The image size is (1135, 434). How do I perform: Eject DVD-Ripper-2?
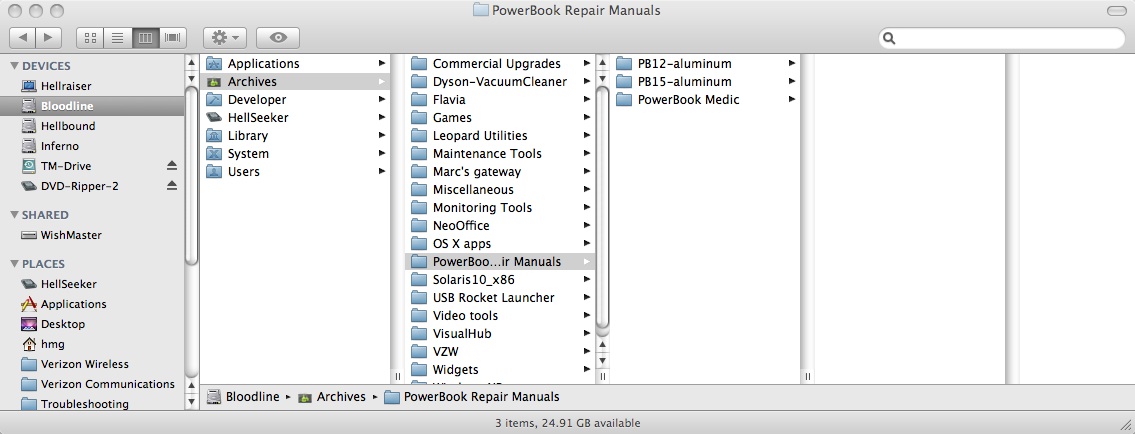click(172, 186)
